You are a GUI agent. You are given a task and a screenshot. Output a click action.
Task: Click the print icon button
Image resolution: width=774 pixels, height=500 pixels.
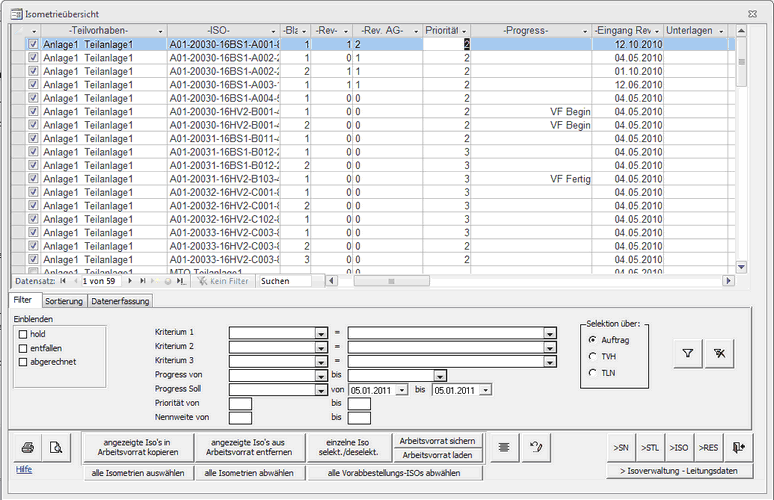pos(28,448)
